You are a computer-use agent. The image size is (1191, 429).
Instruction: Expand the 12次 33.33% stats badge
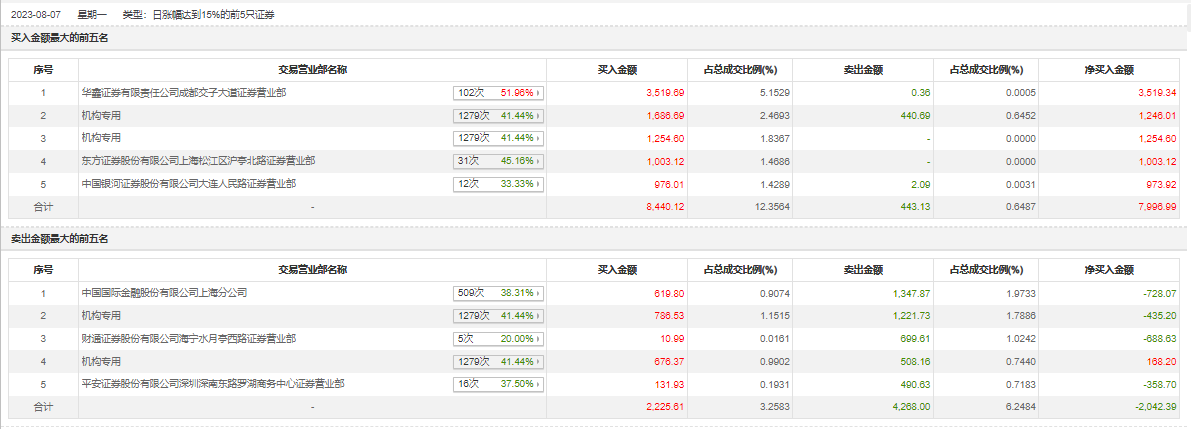[497, 184]
